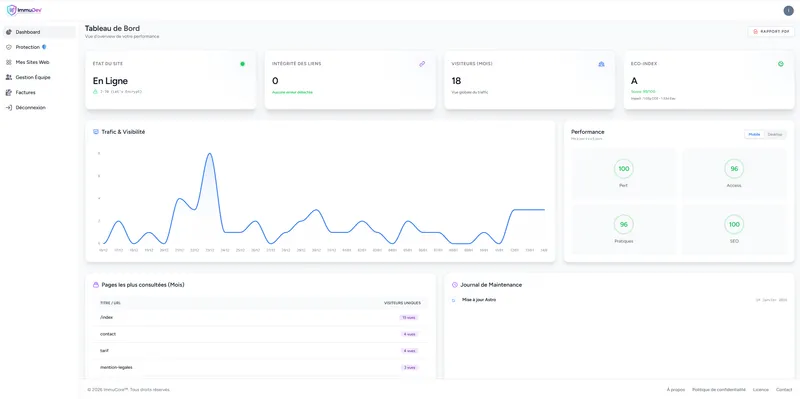800x399 pixels.
Task: Click the maintenance entry date
Action: [x=771, y=300]
